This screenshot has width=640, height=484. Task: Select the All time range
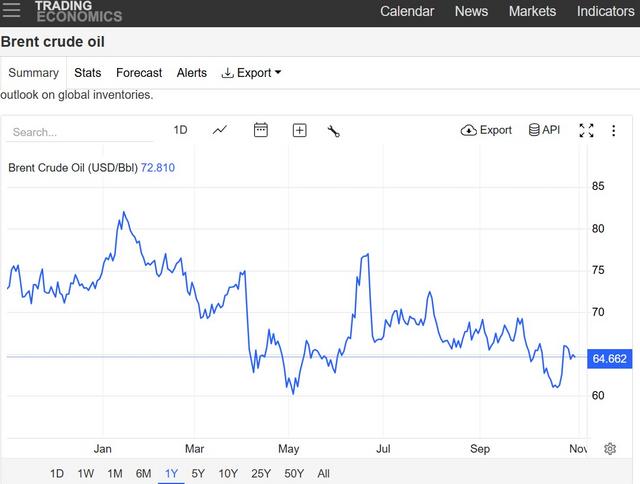tap(323, 473)
